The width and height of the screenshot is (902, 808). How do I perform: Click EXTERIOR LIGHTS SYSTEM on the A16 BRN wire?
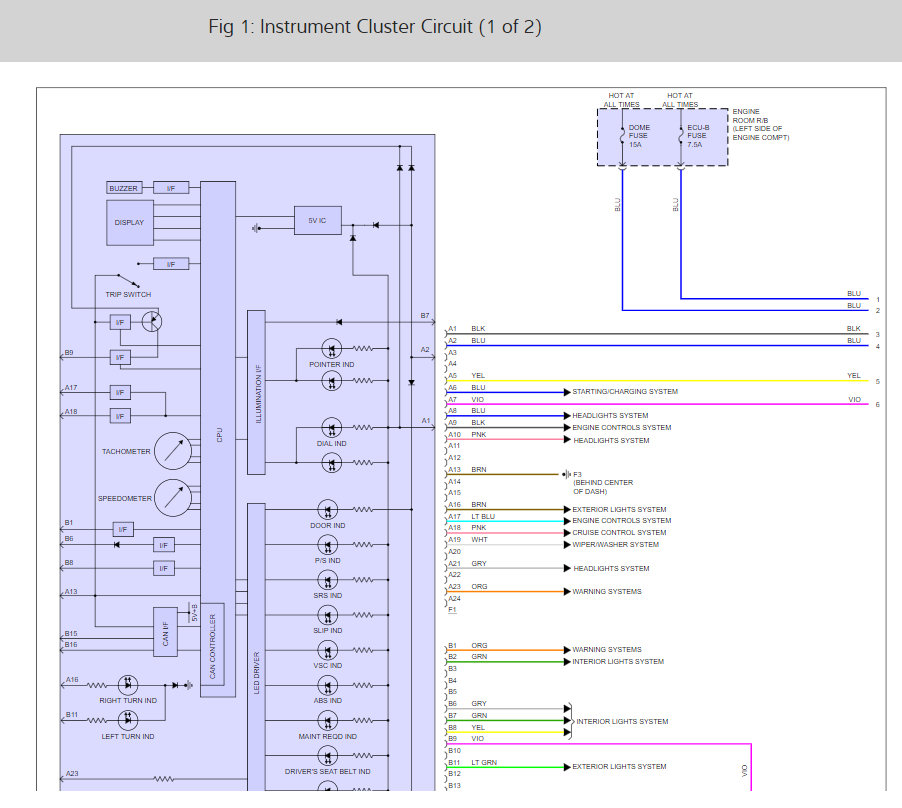point(619,510)
